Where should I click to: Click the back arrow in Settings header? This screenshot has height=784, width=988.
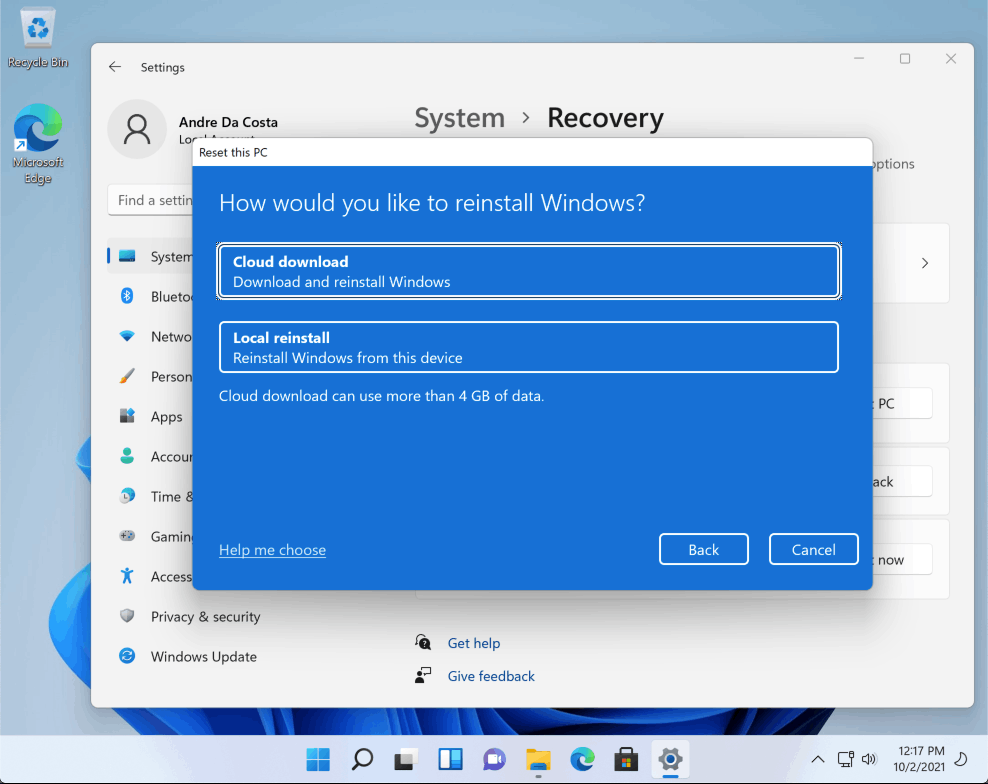[115, 66]
